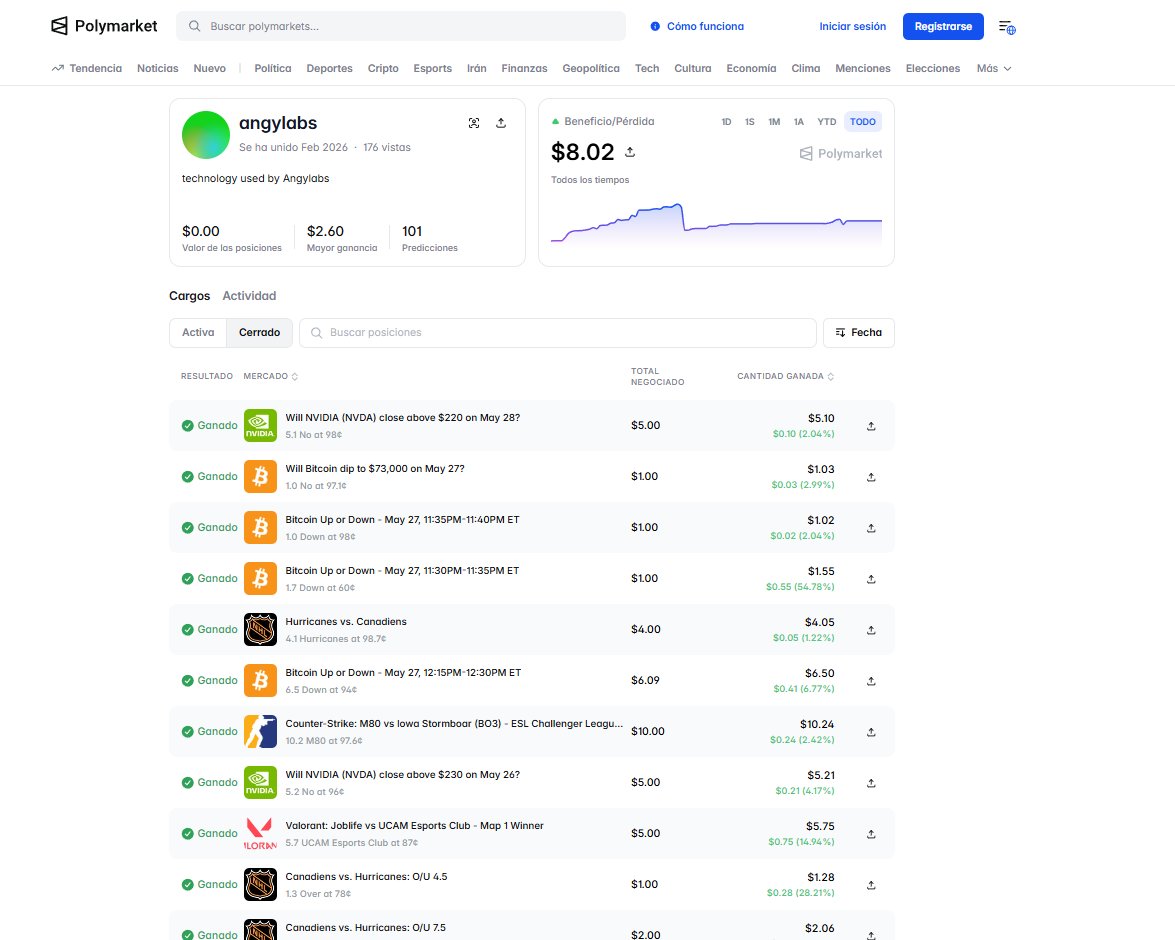Share the Canadiens vs. Hurricanes O/U 4.5 result
The height and width of the screenshot is (940, 1175).
pyautogui.click(x=871, y=885)
